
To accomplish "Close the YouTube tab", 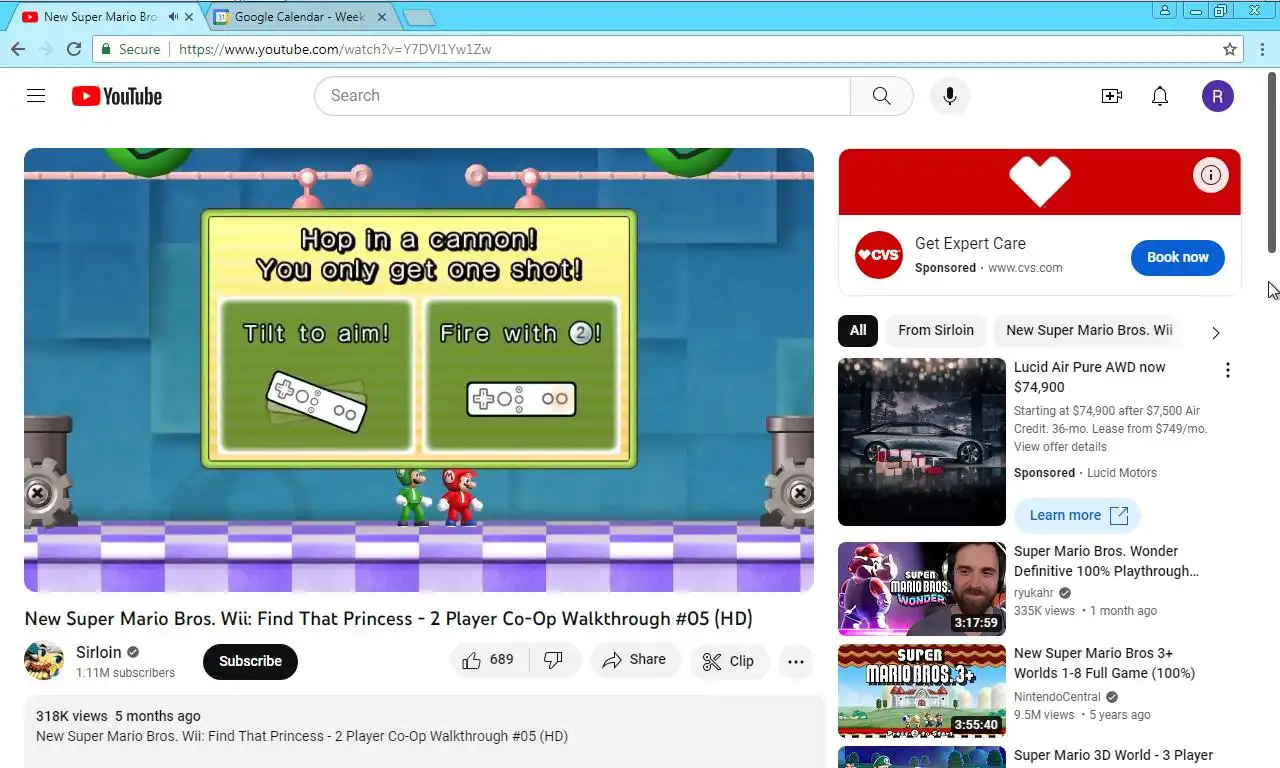I will (189, 17).
